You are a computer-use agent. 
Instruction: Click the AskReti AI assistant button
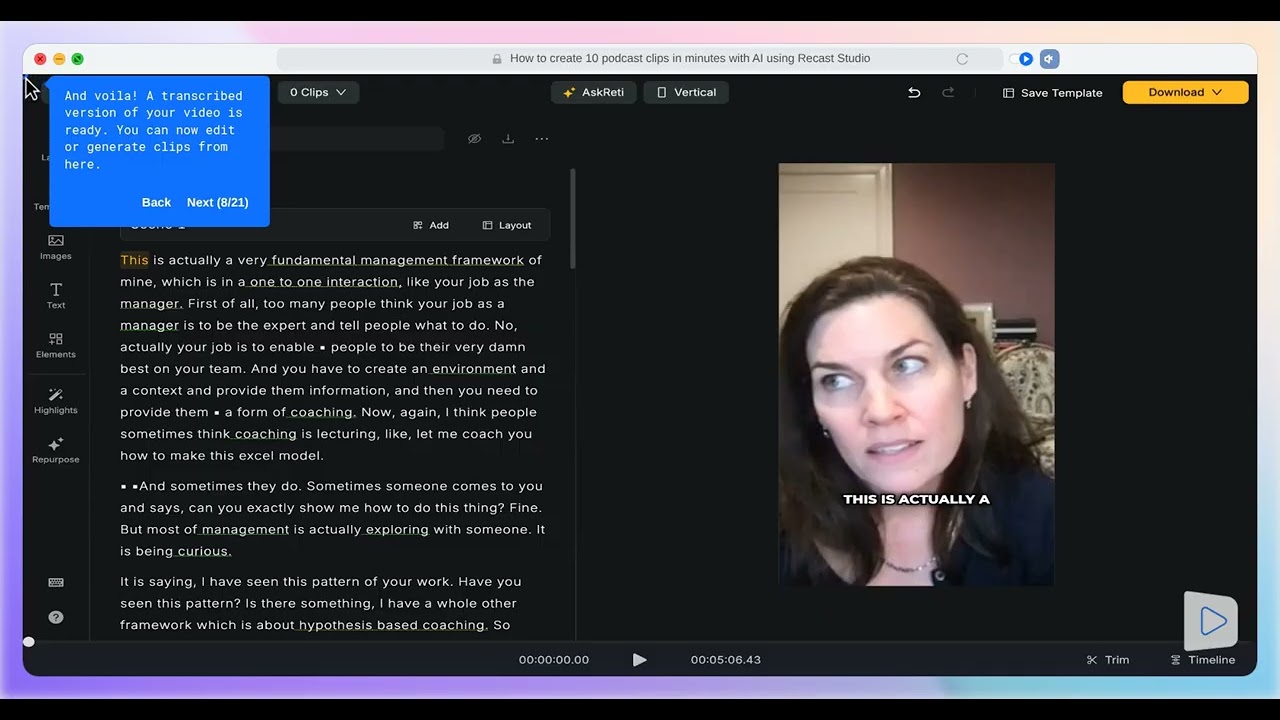[594, 92]
